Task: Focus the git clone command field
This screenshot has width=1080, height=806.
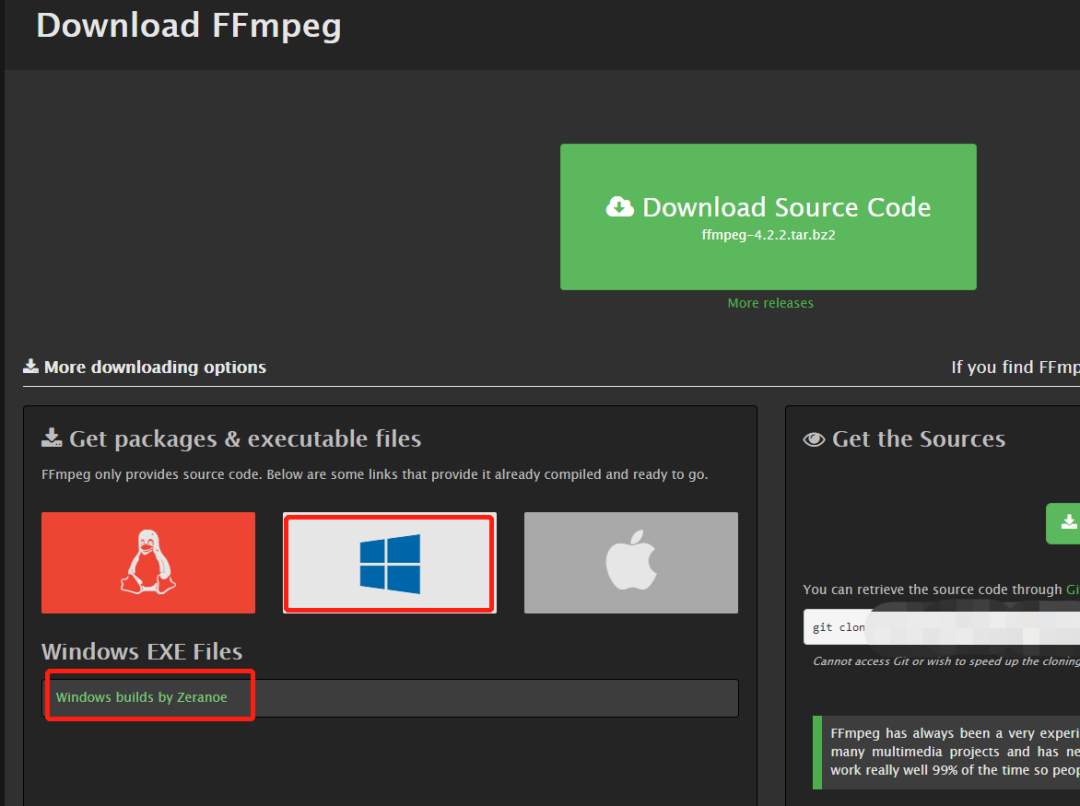Action: tap(940, 627)
